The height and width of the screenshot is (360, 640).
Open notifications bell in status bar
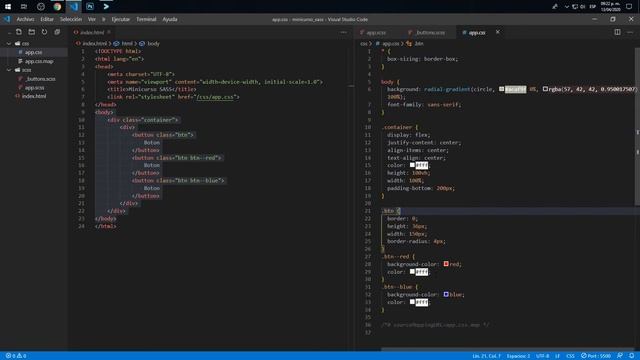(x=631, y=356)
